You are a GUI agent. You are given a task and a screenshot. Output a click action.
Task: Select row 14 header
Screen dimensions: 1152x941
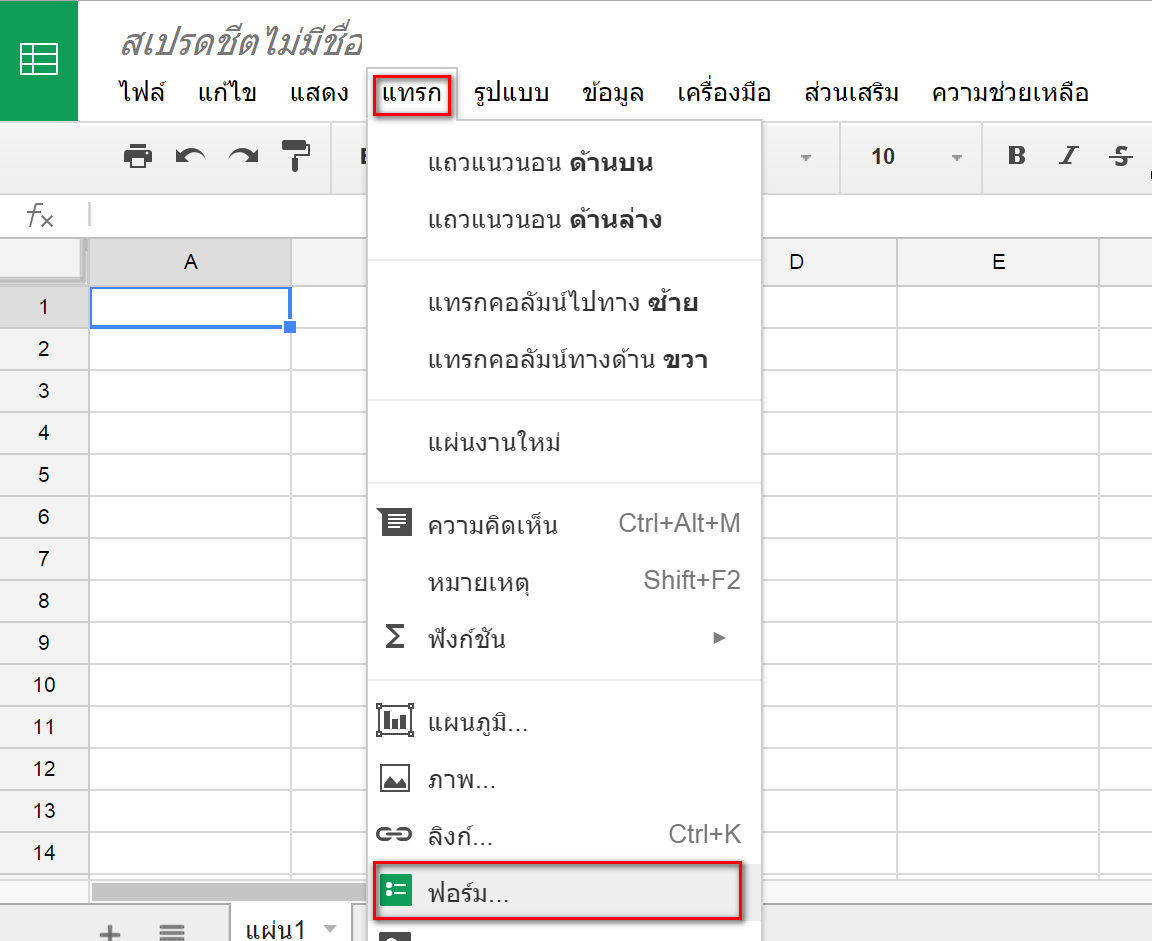[44, 853]
